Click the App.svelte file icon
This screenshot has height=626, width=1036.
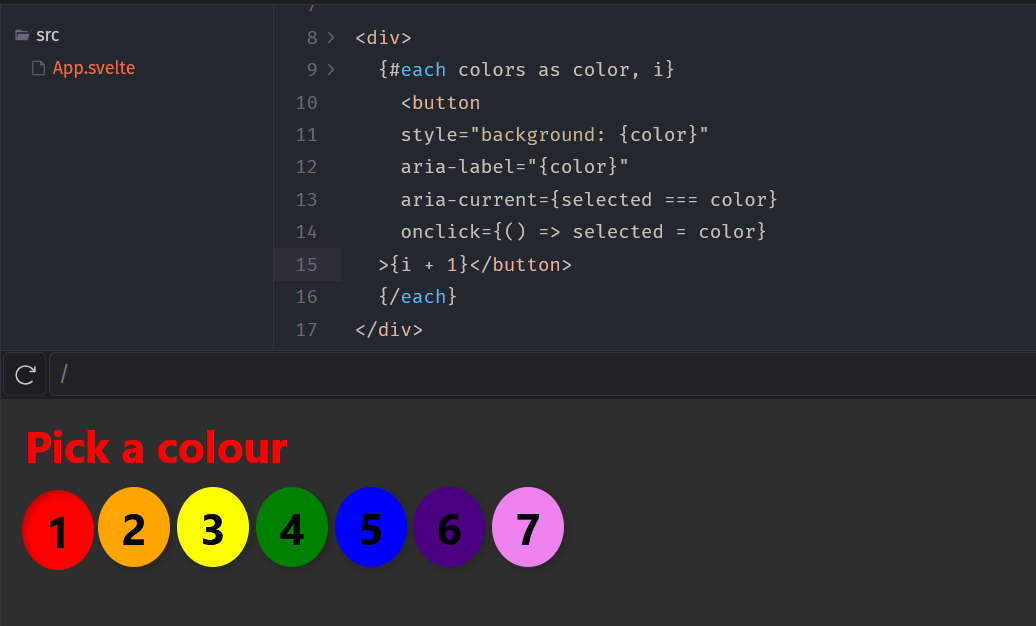pos(38,68)
